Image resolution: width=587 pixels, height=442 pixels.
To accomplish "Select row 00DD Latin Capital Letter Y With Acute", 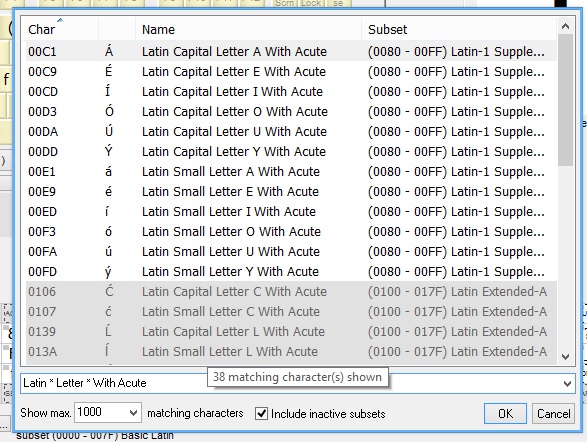I will tap(291, 152).
